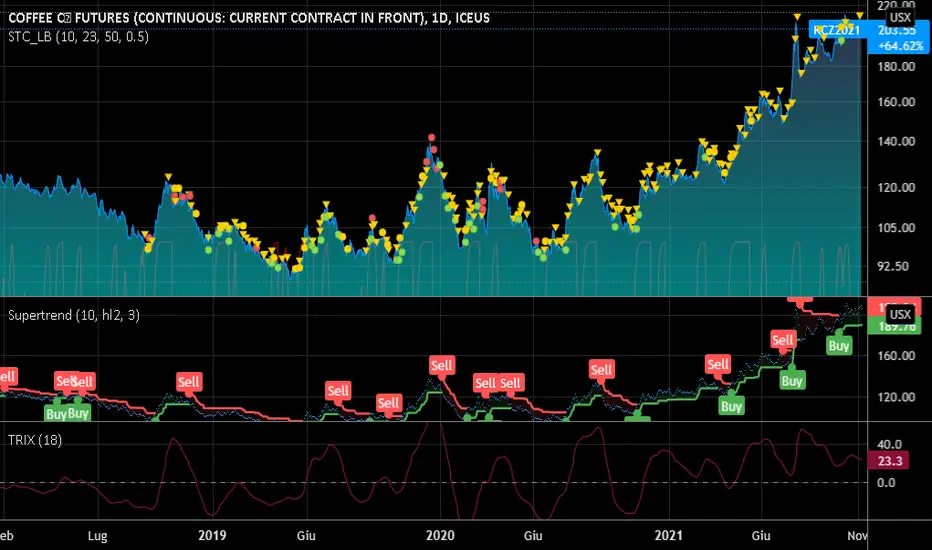Image resolution: width=932 pixels, height=550 pixels.
Task: Click the Sell marker above late 2018
Action: click(x=189, y=381)
